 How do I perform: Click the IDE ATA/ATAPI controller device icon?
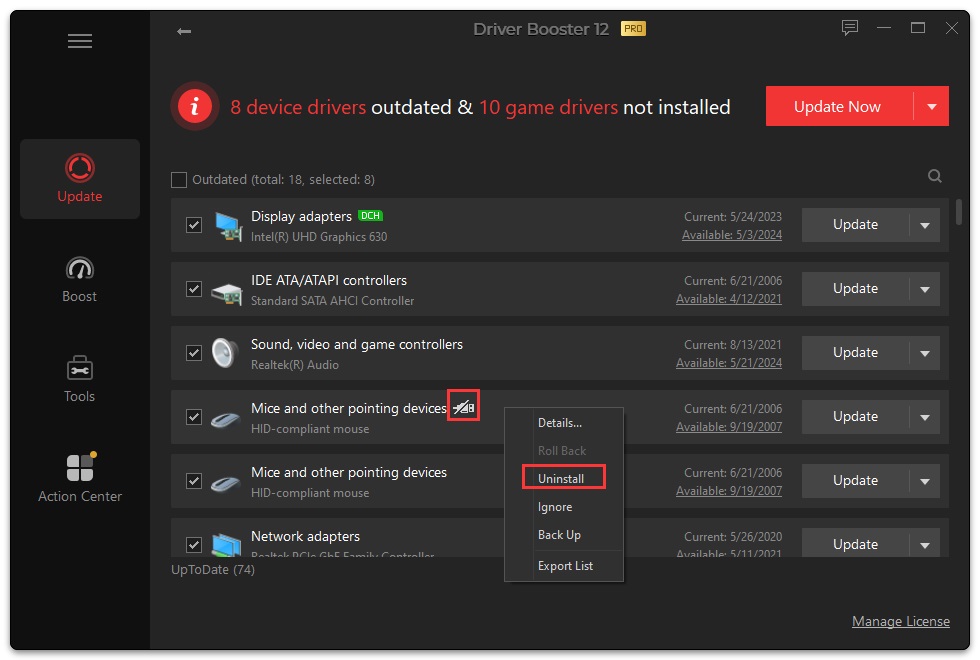pyautogui.click(x=226, y=293)
